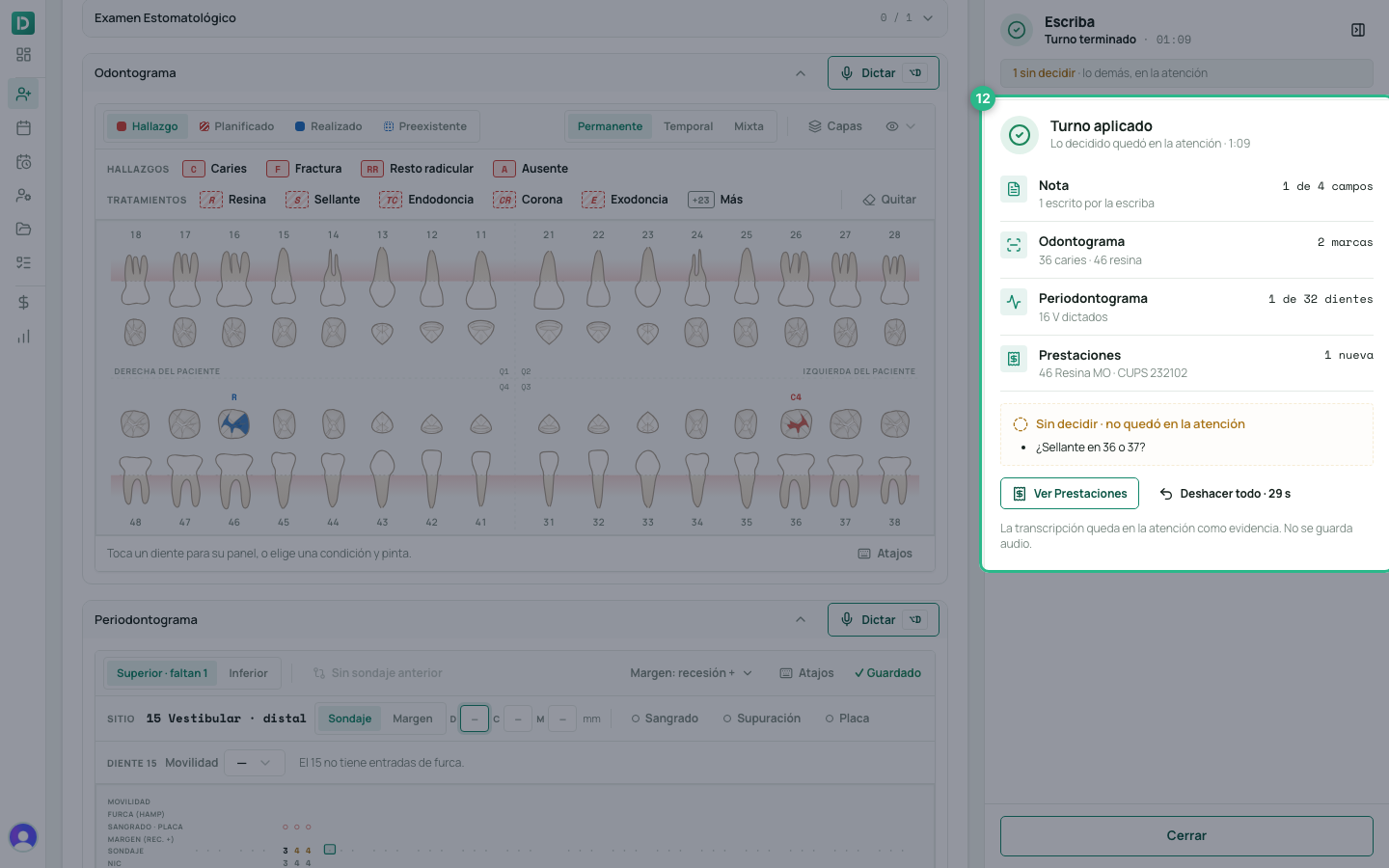Open the calendar icon in sidebar

23,127
